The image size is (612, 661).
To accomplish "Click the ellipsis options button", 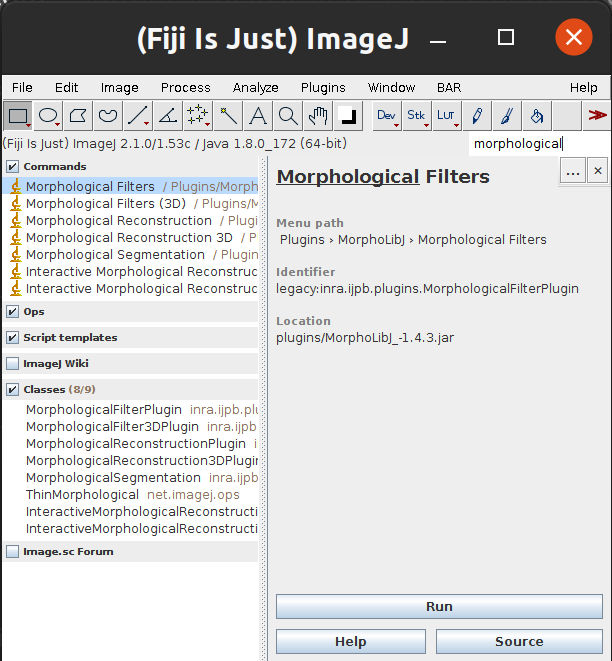I will point(572,171).
